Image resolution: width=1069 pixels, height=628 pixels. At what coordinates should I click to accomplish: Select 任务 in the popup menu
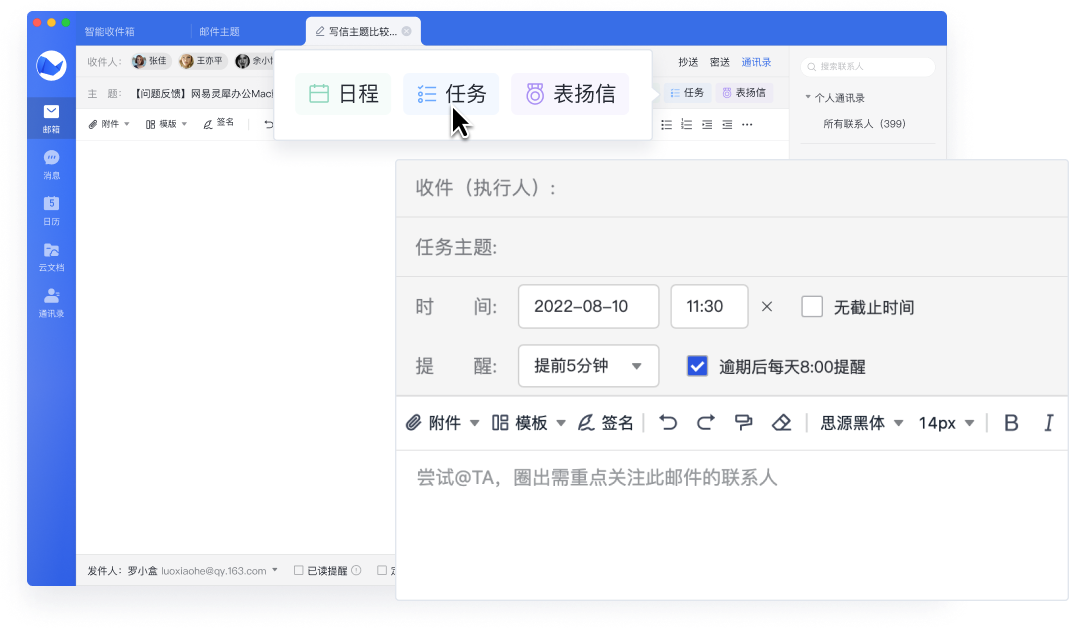[x=452, y=94]
